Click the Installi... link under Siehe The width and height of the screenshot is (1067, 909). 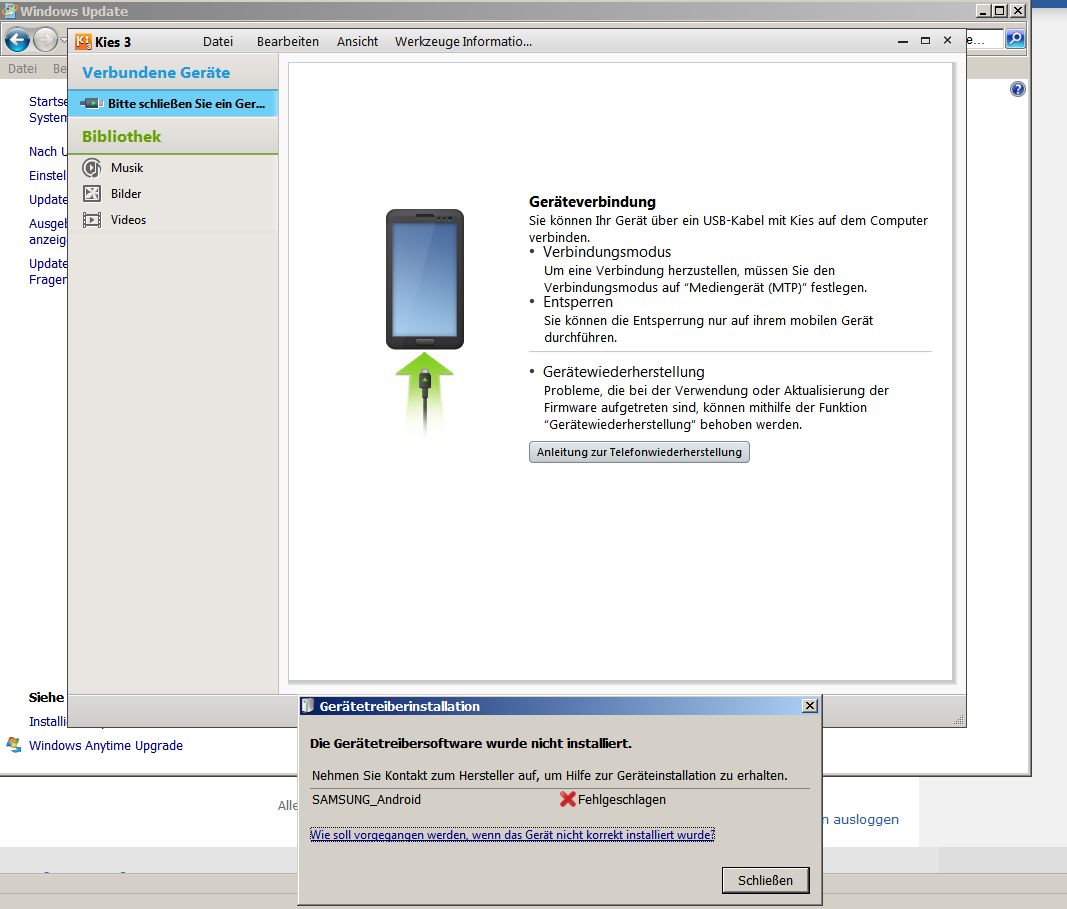point(48,721)
